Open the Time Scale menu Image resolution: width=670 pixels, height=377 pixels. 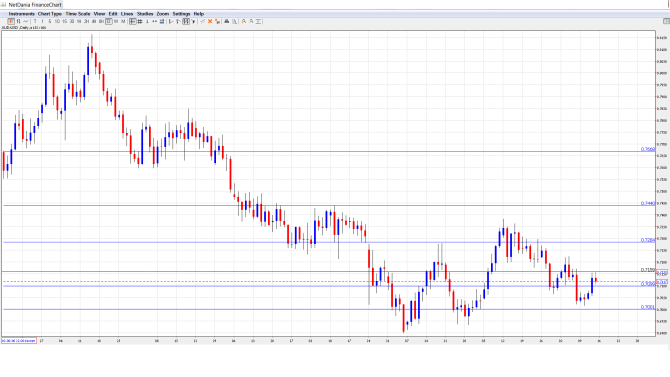coord(78,14)
